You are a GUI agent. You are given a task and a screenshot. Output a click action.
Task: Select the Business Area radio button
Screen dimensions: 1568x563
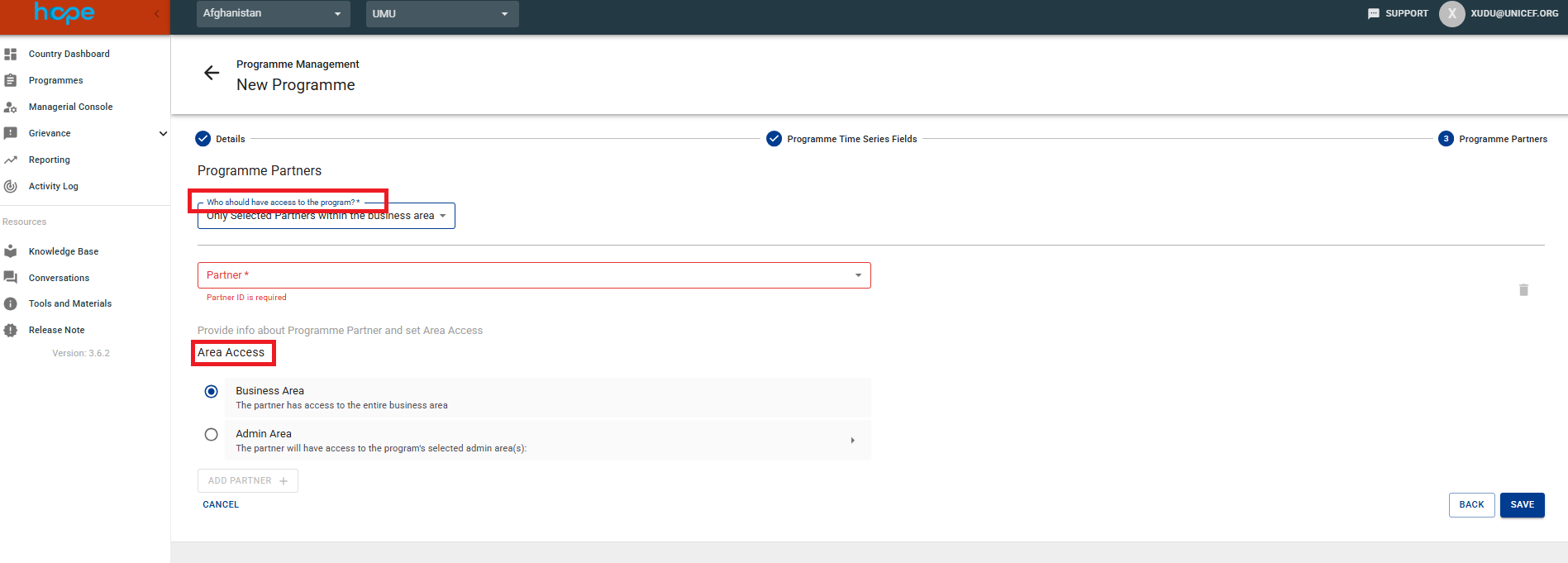(x=212, y=392)
